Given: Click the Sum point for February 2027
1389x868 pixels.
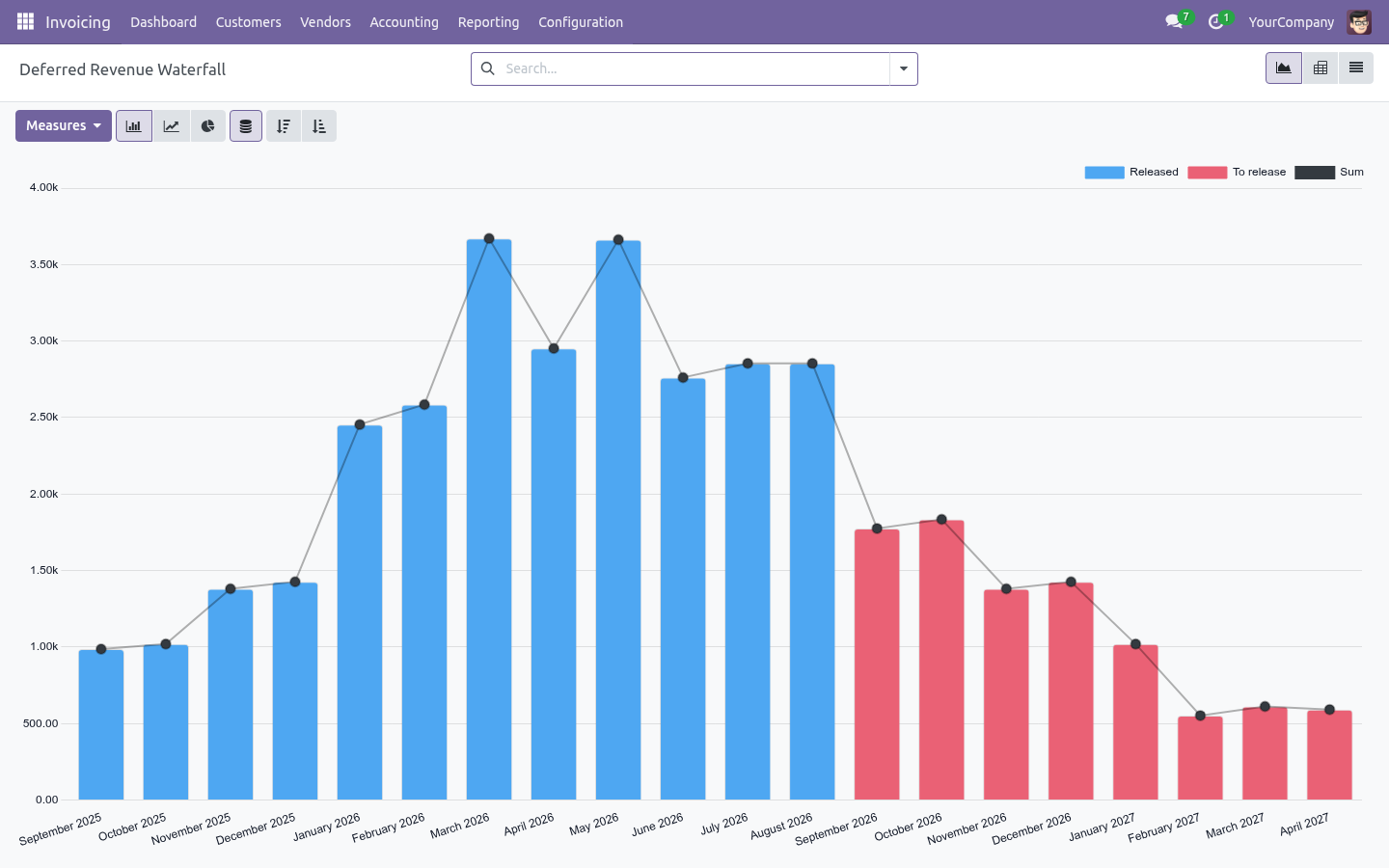Looking at the screenshot, I should (x=1200, y=716).
